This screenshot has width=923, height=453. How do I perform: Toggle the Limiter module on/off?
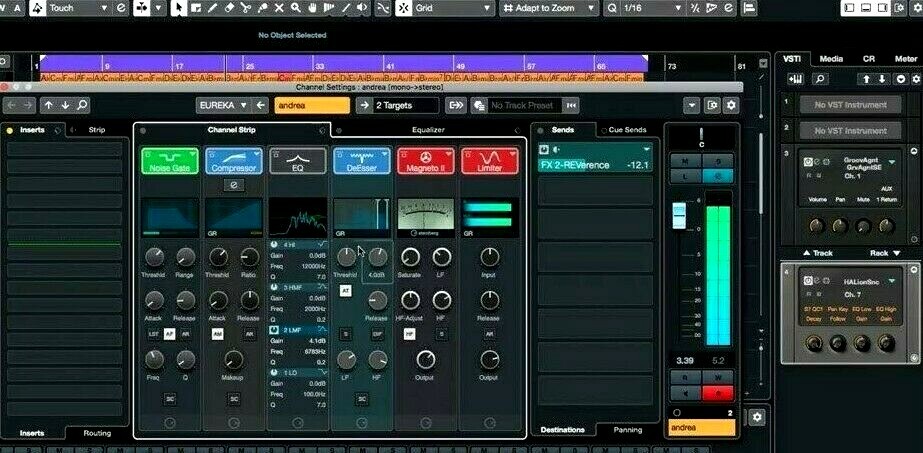click(x=466, y=154)
